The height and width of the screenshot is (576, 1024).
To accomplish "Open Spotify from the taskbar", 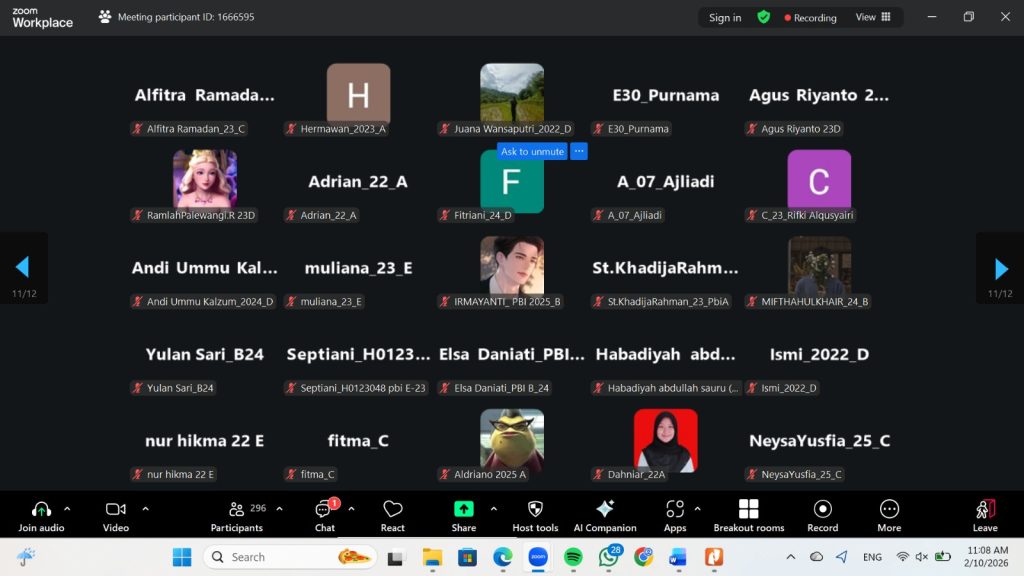I will 573,556.
